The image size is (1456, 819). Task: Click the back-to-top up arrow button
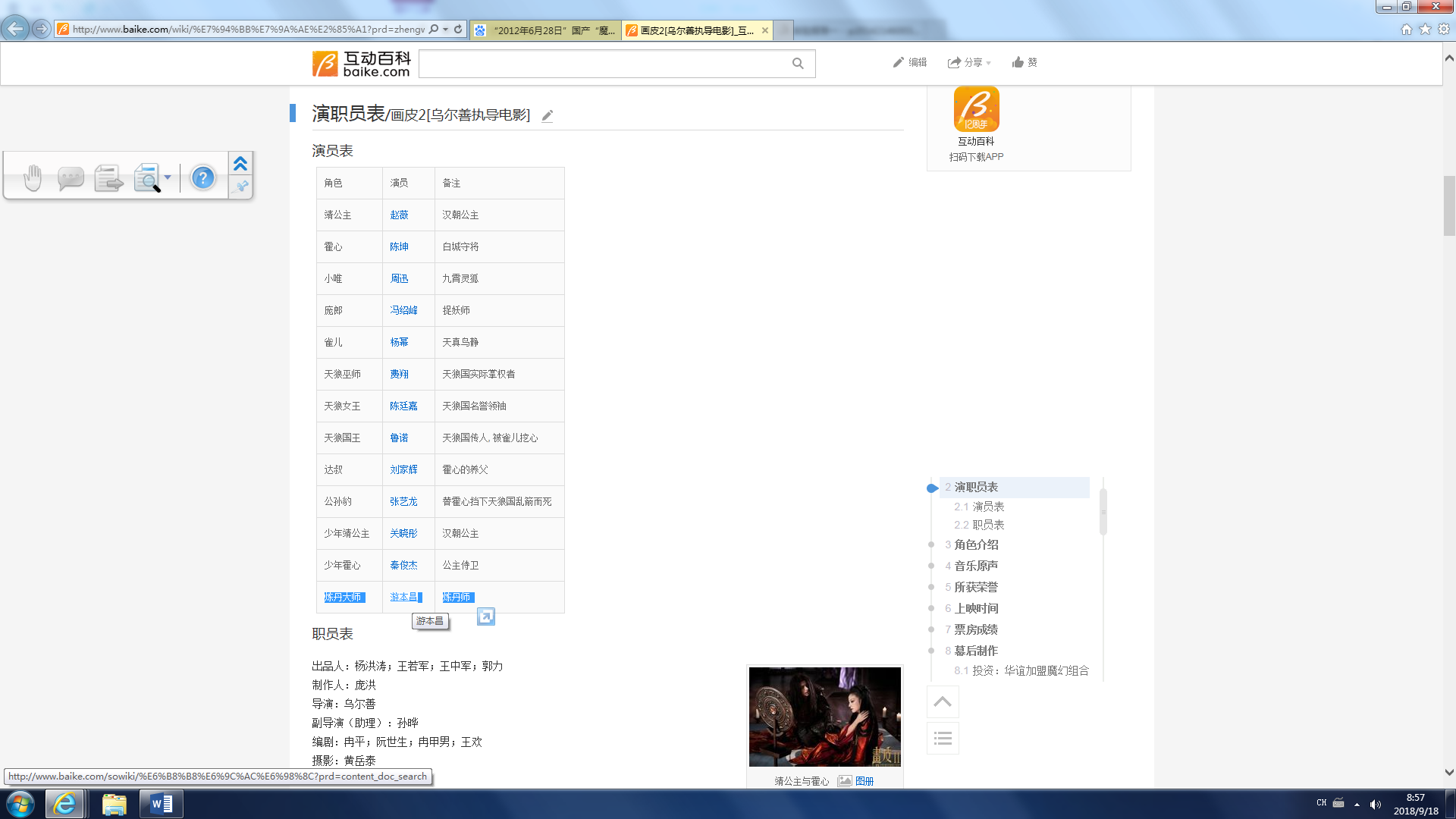[943, 701]
